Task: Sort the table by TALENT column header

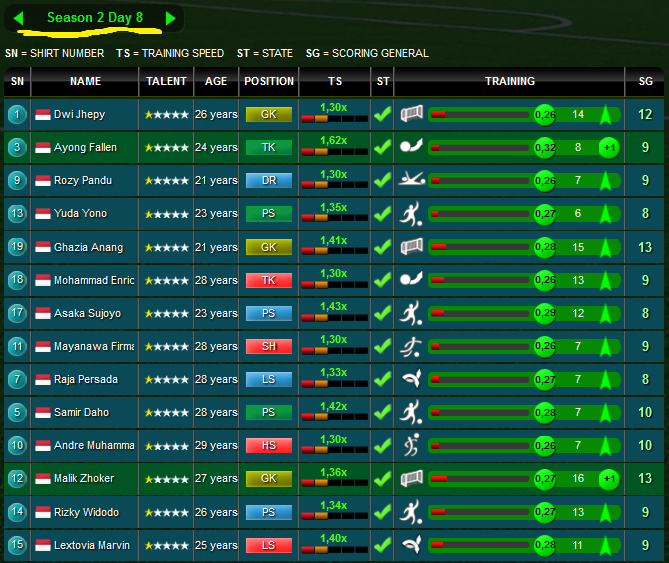Action: [166, 81]
